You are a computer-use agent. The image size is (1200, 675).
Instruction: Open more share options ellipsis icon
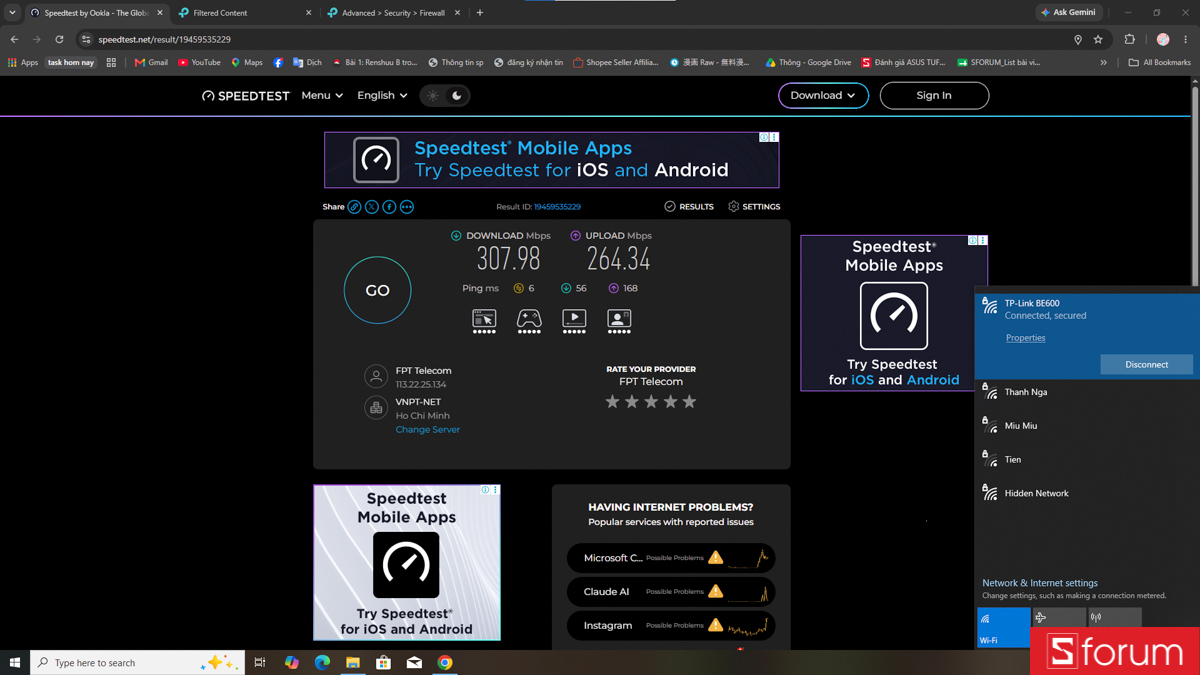point(407,207)
